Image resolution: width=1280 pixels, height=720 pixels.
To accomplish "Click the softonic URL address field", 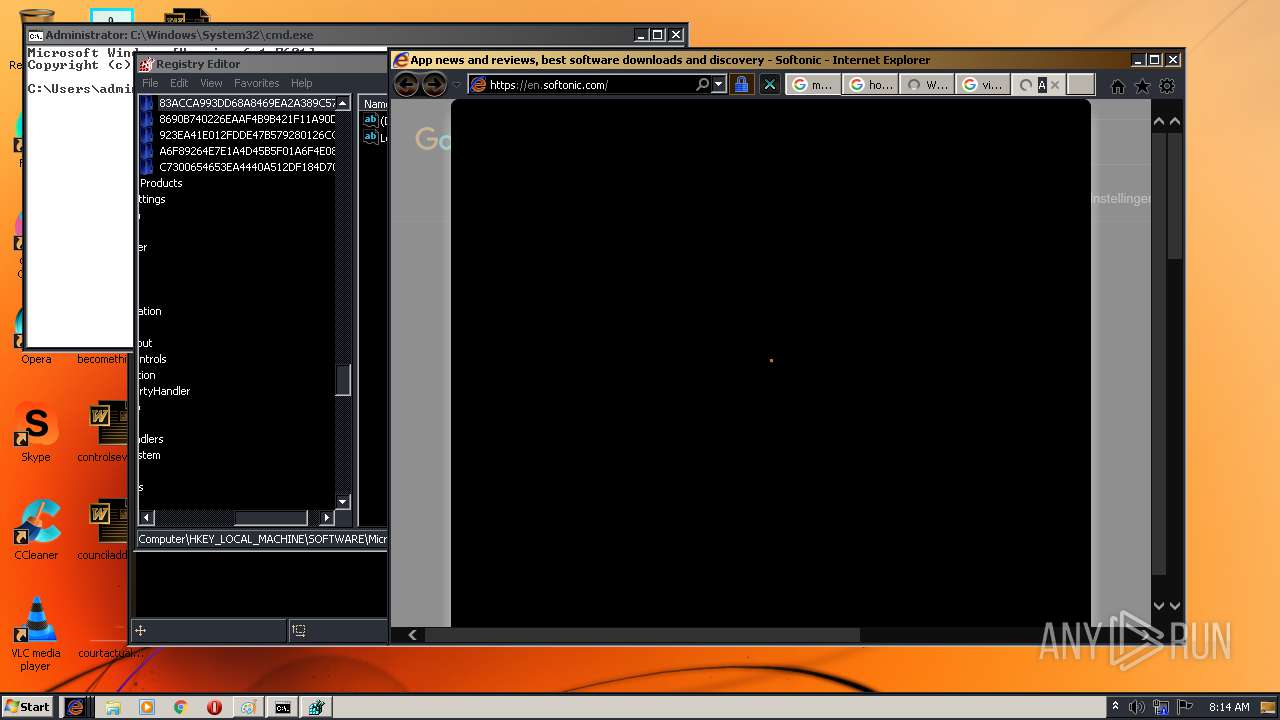I will tap(590, 85).
